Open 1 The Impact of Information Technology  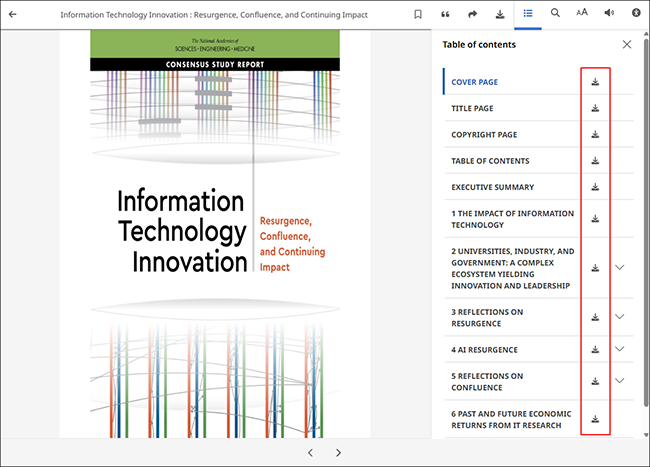(512, 219)
